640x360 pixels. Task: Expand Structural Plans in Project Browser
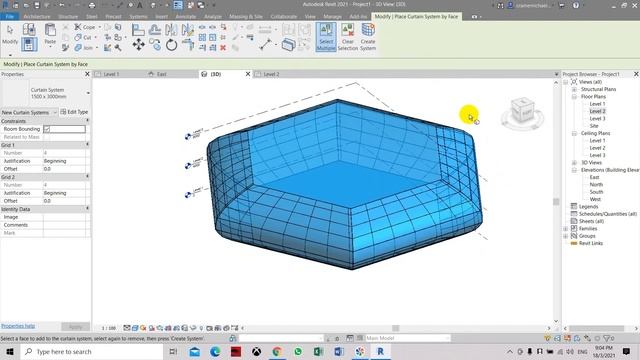coord(574,89)
